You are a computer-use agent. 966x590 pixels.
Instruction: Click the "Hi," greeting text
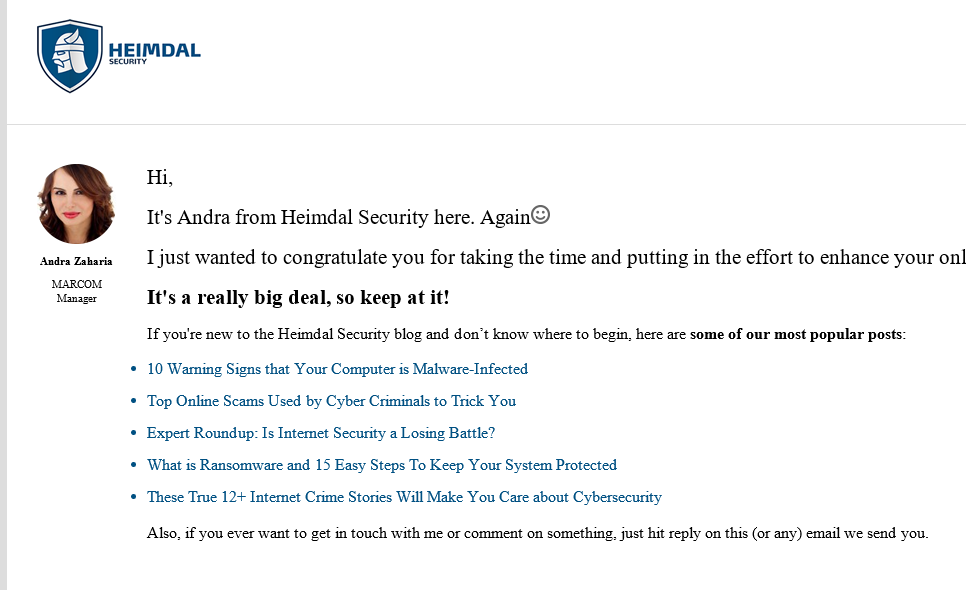(x=160, y=178)
